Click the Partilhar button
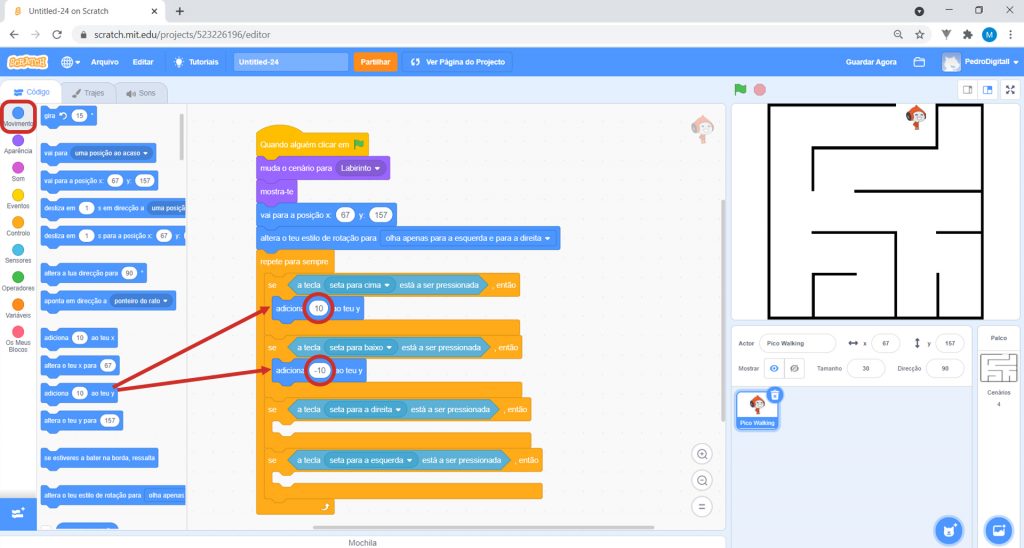 376,62
